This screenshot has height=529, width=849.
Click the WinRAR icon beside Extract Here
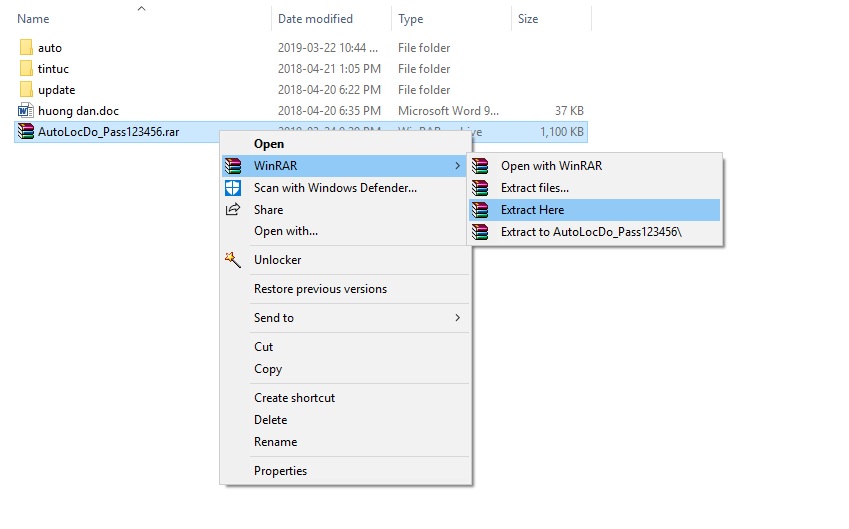coord(481,210)
